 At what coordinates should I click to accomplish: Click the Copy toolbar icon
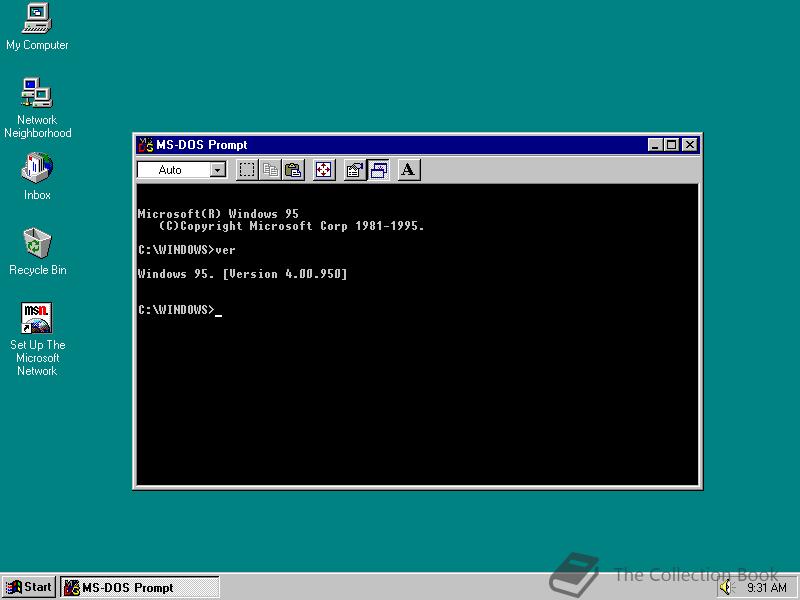coord(270,170)
